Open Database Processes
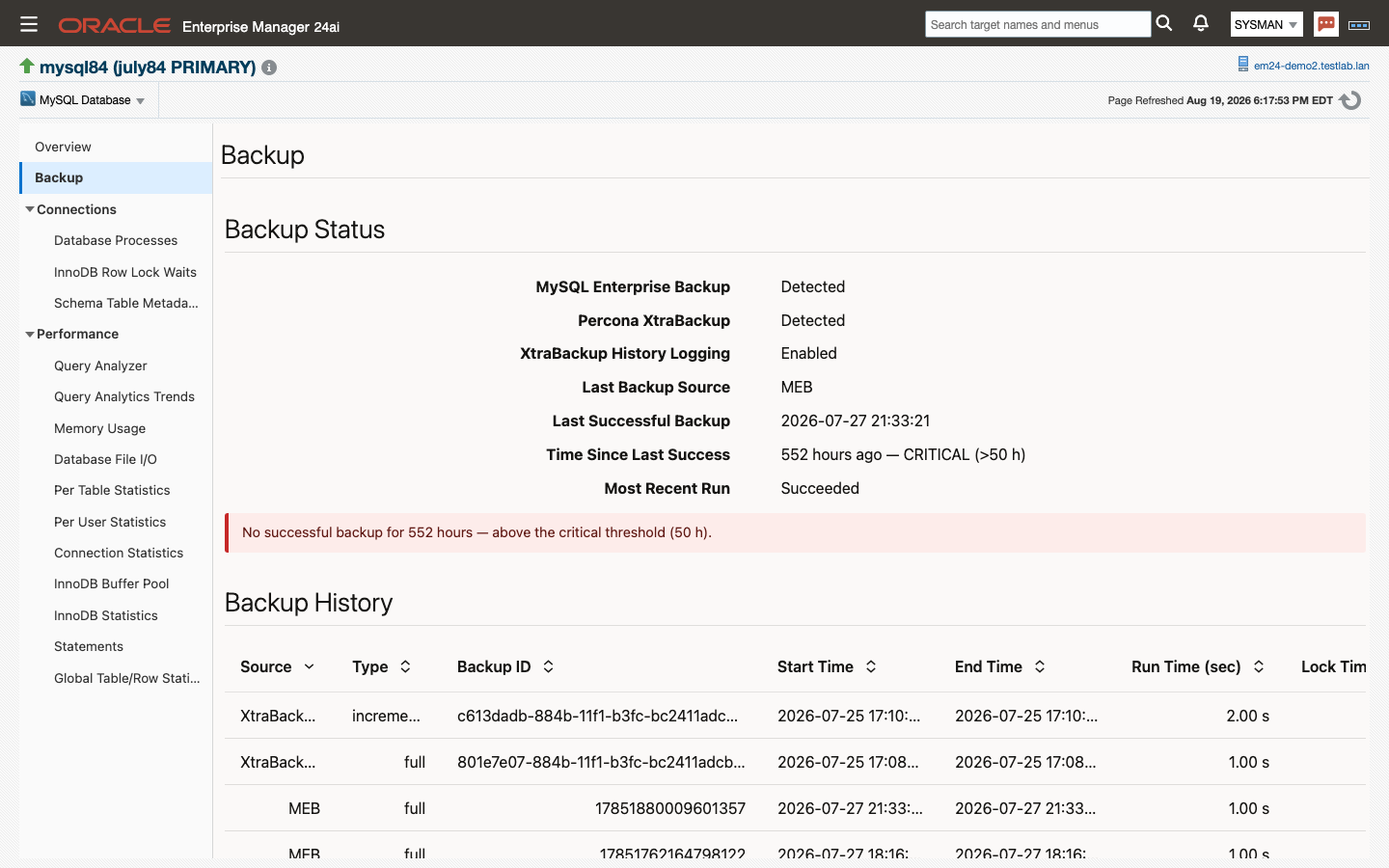The width and height of the screenshot is (1389, 868). pyautogui.click(x=116, y=240)
